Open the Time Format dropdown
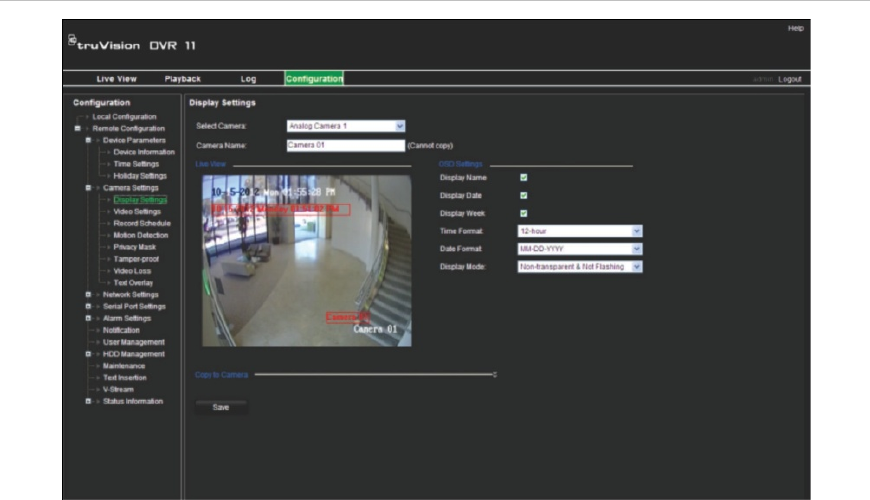 (x=580, y=231)
